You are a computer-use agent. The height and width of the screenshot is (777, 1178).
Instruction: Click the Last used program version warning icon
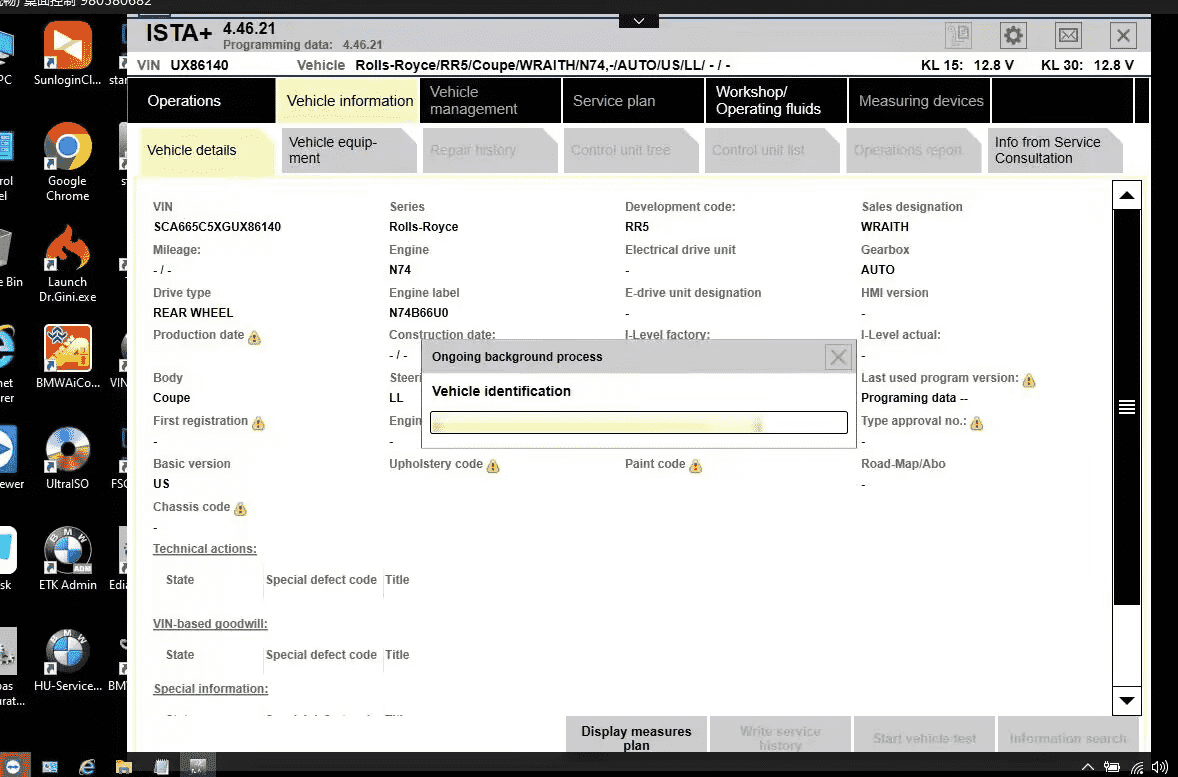tap(1029, 380)
